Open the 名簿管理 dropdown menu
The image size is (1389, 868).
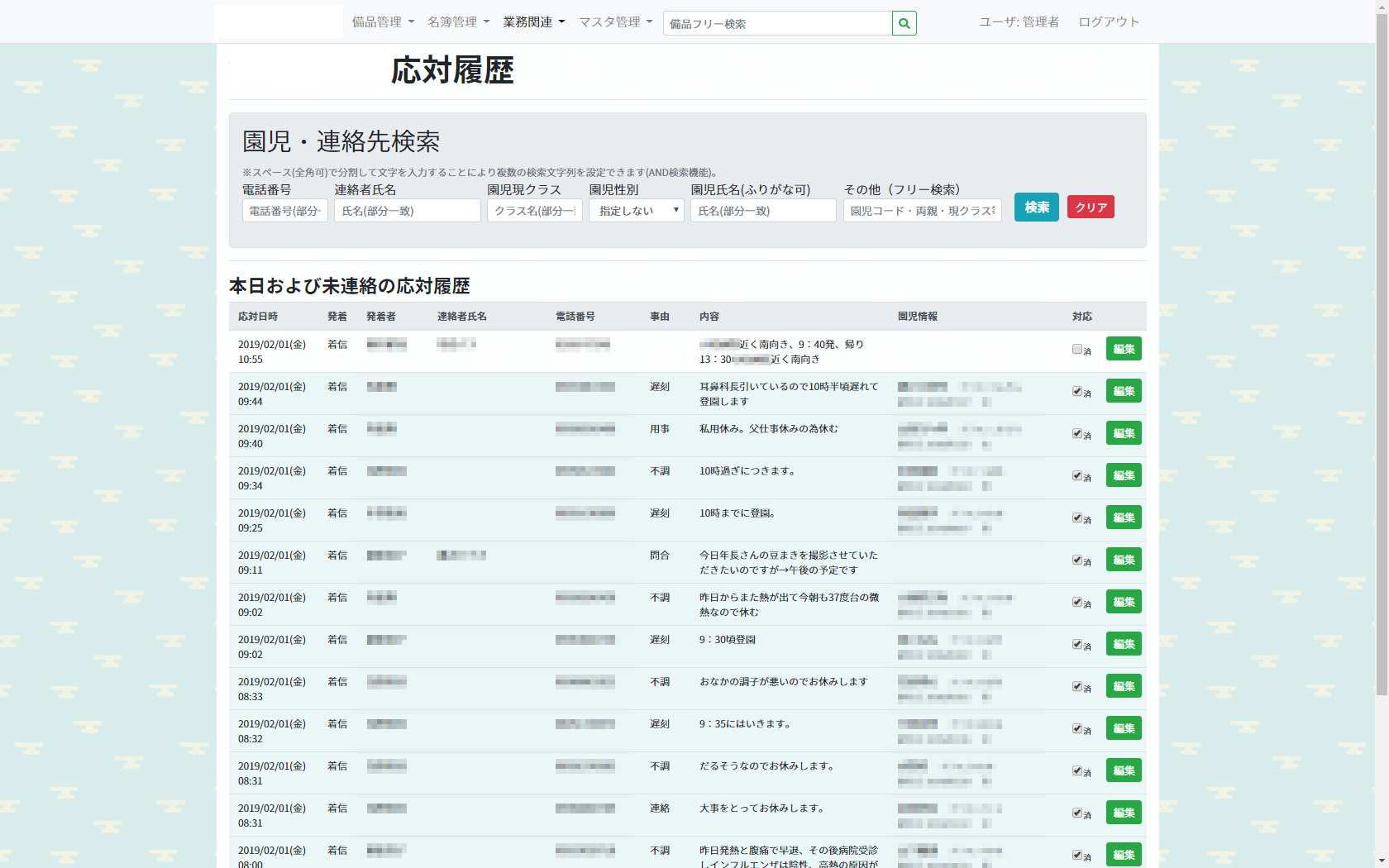click(458, 22)
